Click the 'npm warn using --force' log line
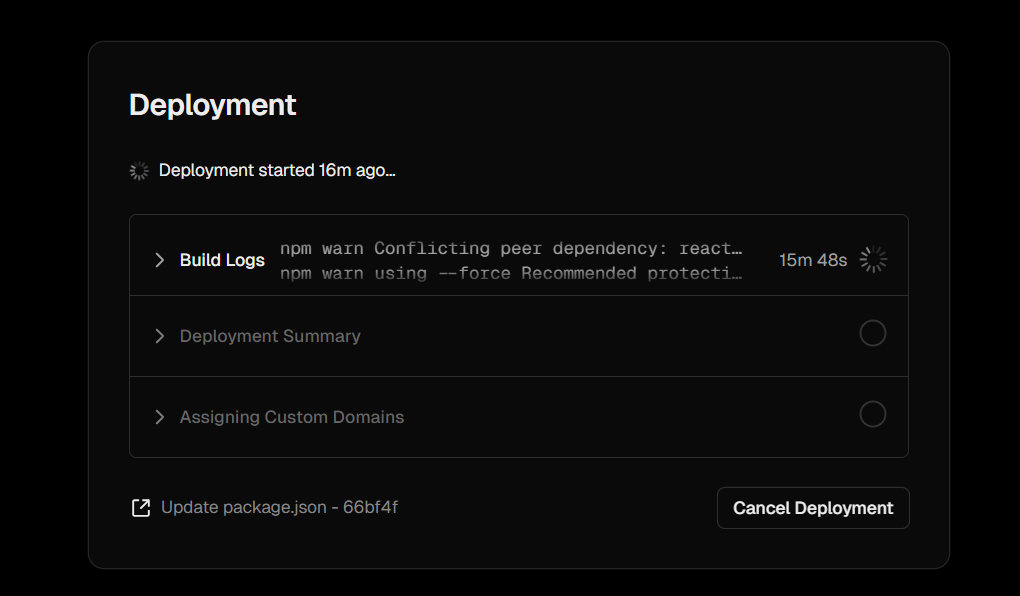Image resolution: width=1020 pixels, height=596 pixels. (x=511, y=273)
